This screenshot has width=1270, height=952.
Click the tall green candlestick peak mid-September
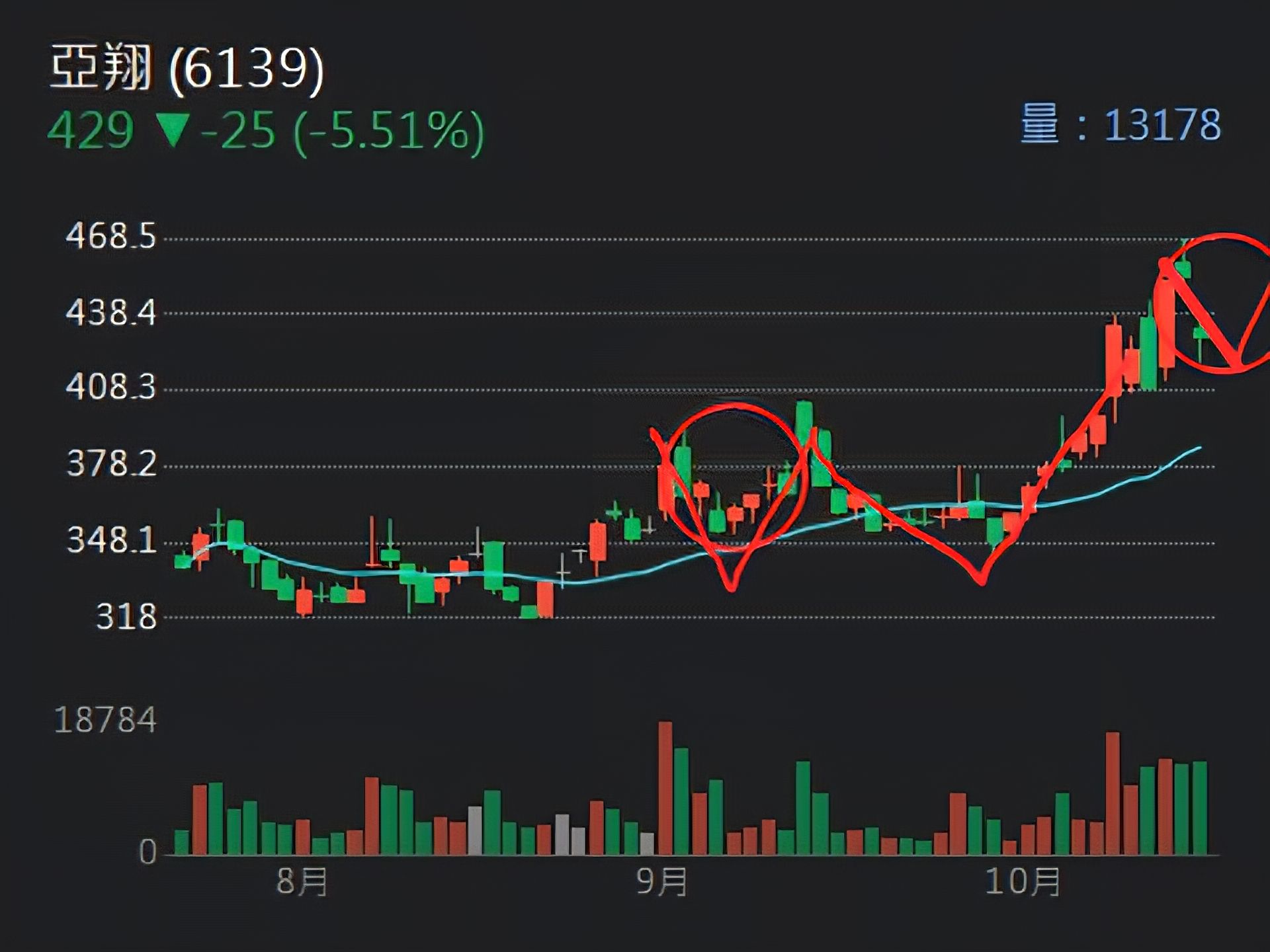coord(804,423)
